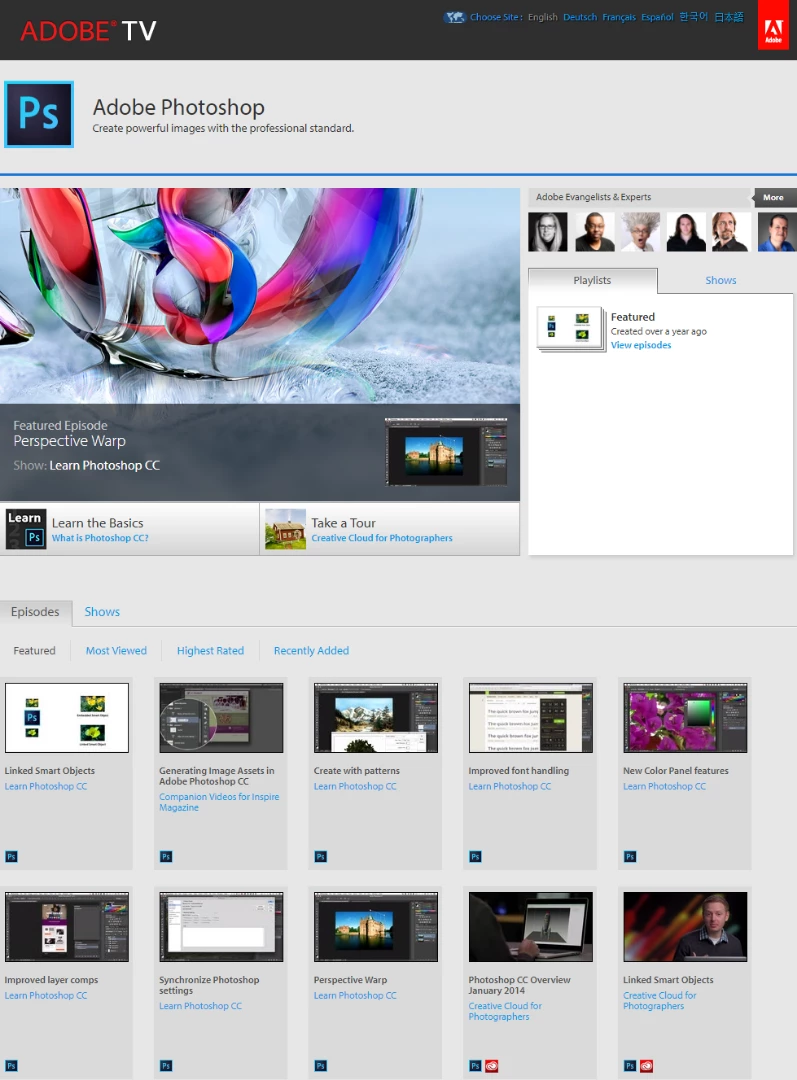Open Generating Image Assets episode thumbnail

(x=221, y=718)
